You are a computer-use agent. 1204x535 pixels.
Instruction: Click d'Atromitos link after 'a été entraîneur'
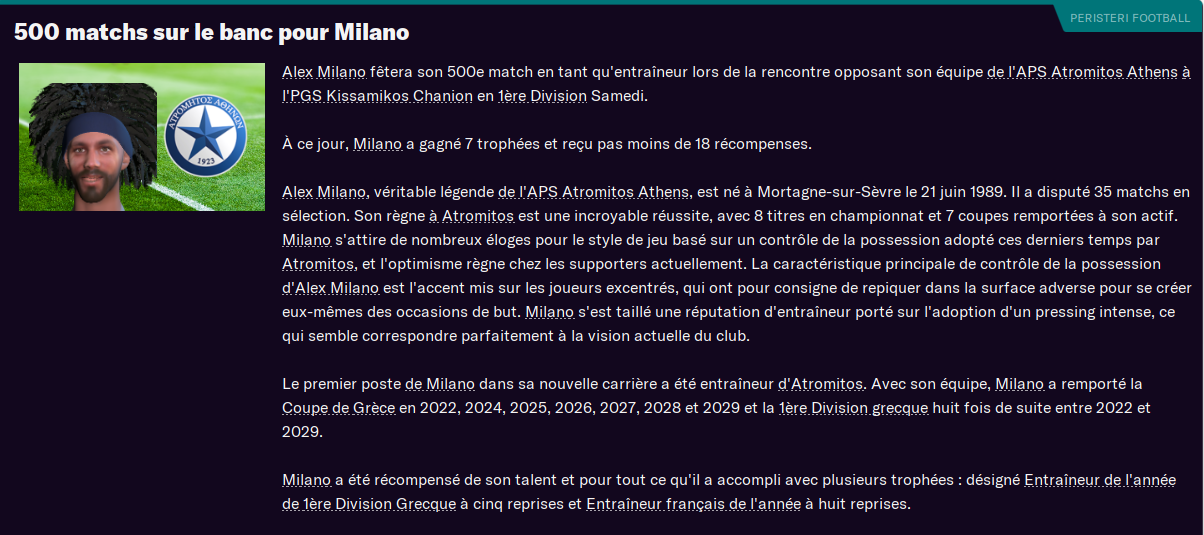(820, 384)
